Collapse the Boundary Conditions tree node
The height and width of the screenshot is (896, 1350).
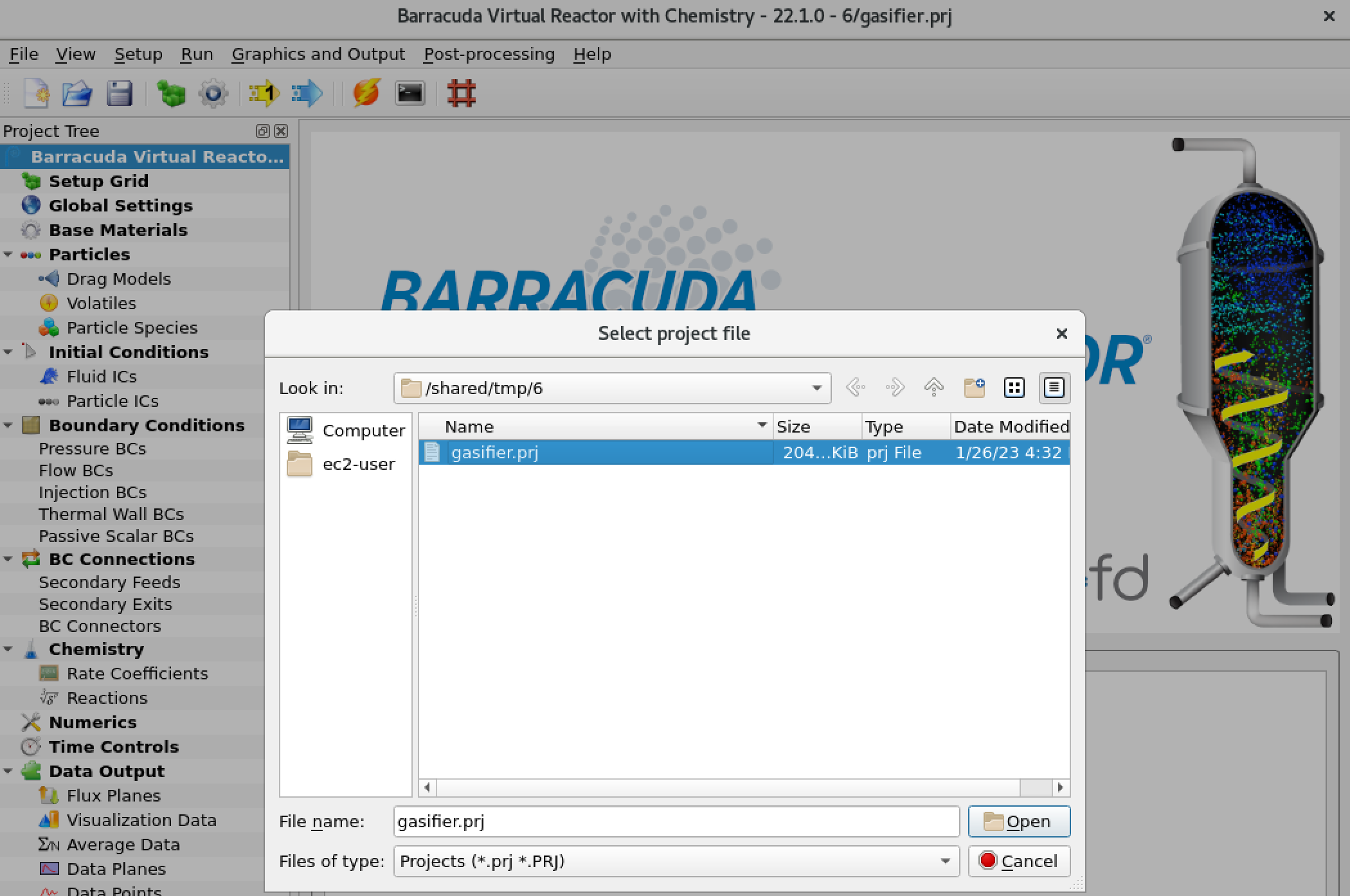point(8,426)
